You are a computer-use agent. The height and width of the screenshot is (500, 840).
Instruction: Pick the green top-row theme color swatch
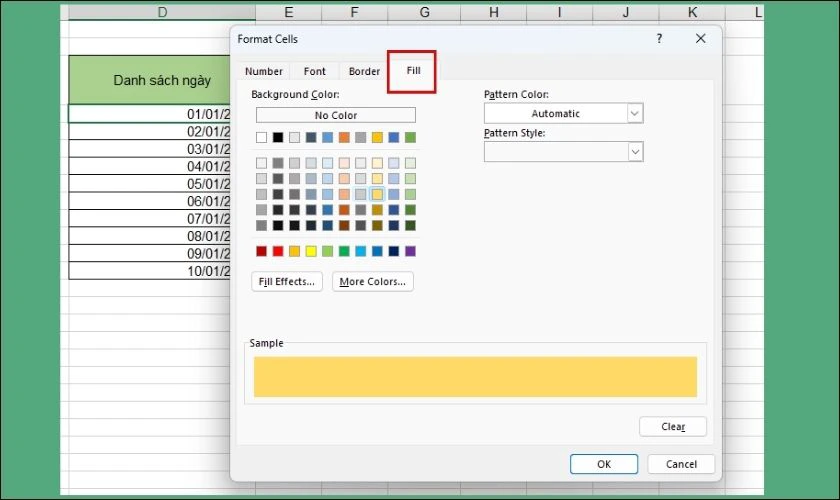point(410,138)
